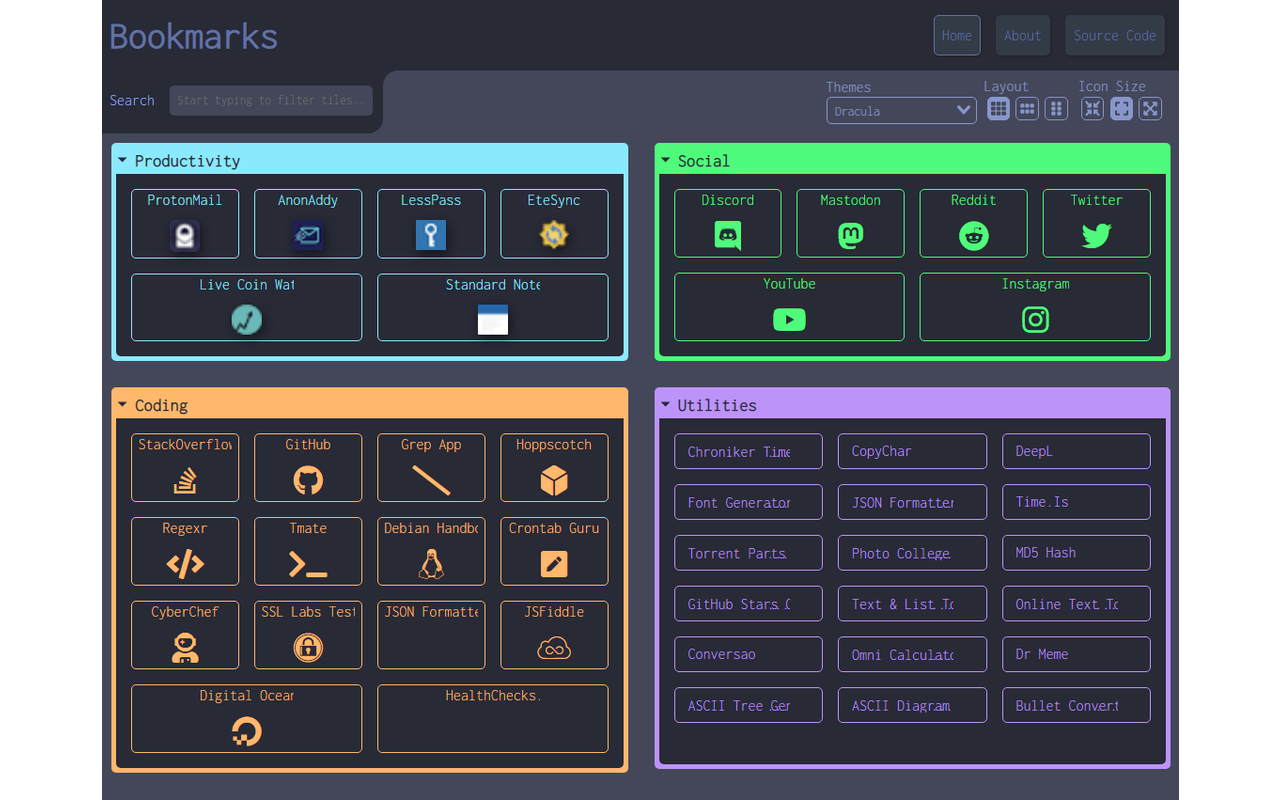Open the Chroniker Time tile
Screen dimensions: 1280x800
[x=748, y=451]
